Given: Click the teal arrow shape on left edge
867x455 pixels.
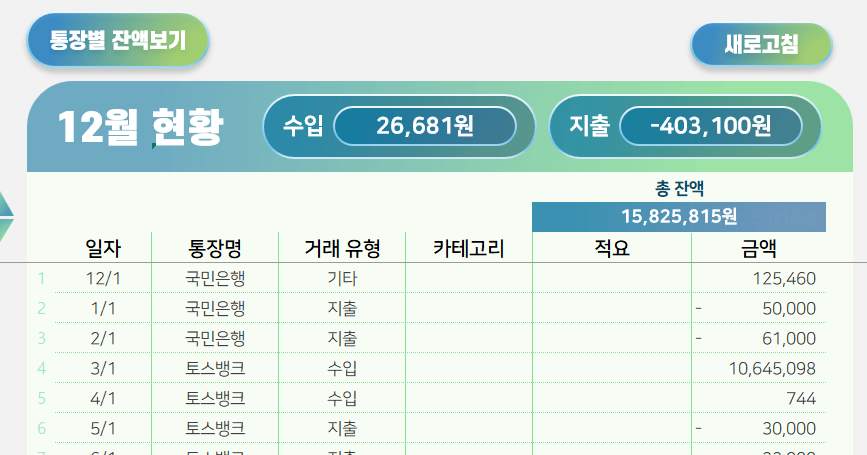Looking at the screenshot, I should [6, 216].
